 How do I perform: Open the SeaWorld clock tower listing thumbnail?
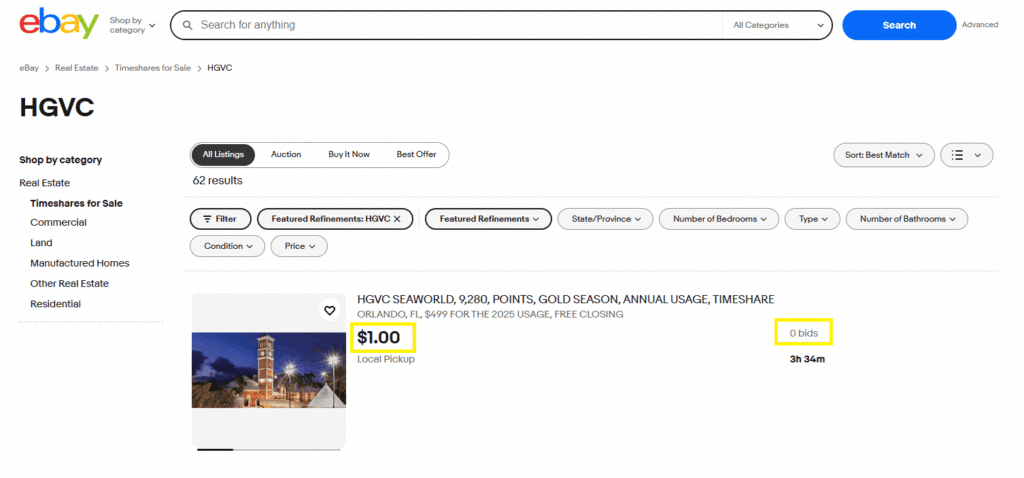click(x=268, y=370)
